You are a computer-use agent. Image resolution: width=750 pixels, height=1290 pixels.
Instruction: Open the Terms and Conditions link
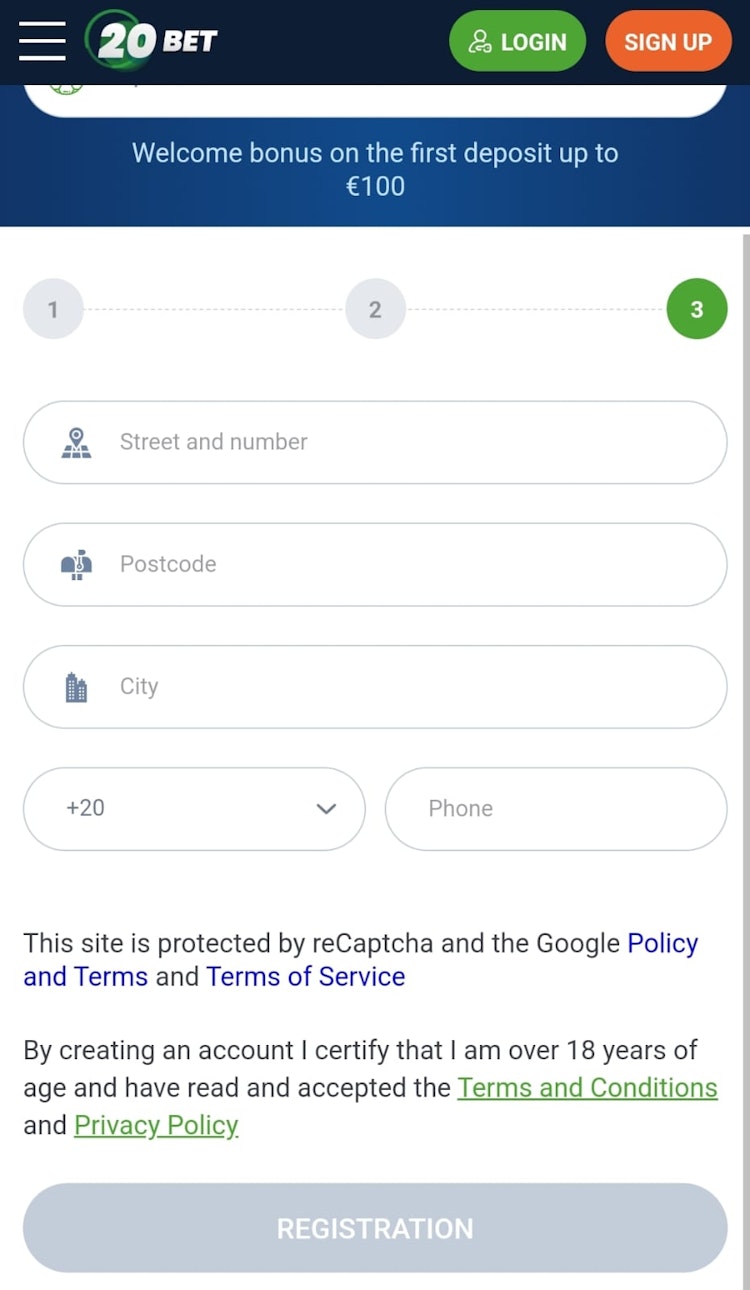(587, 1088)
